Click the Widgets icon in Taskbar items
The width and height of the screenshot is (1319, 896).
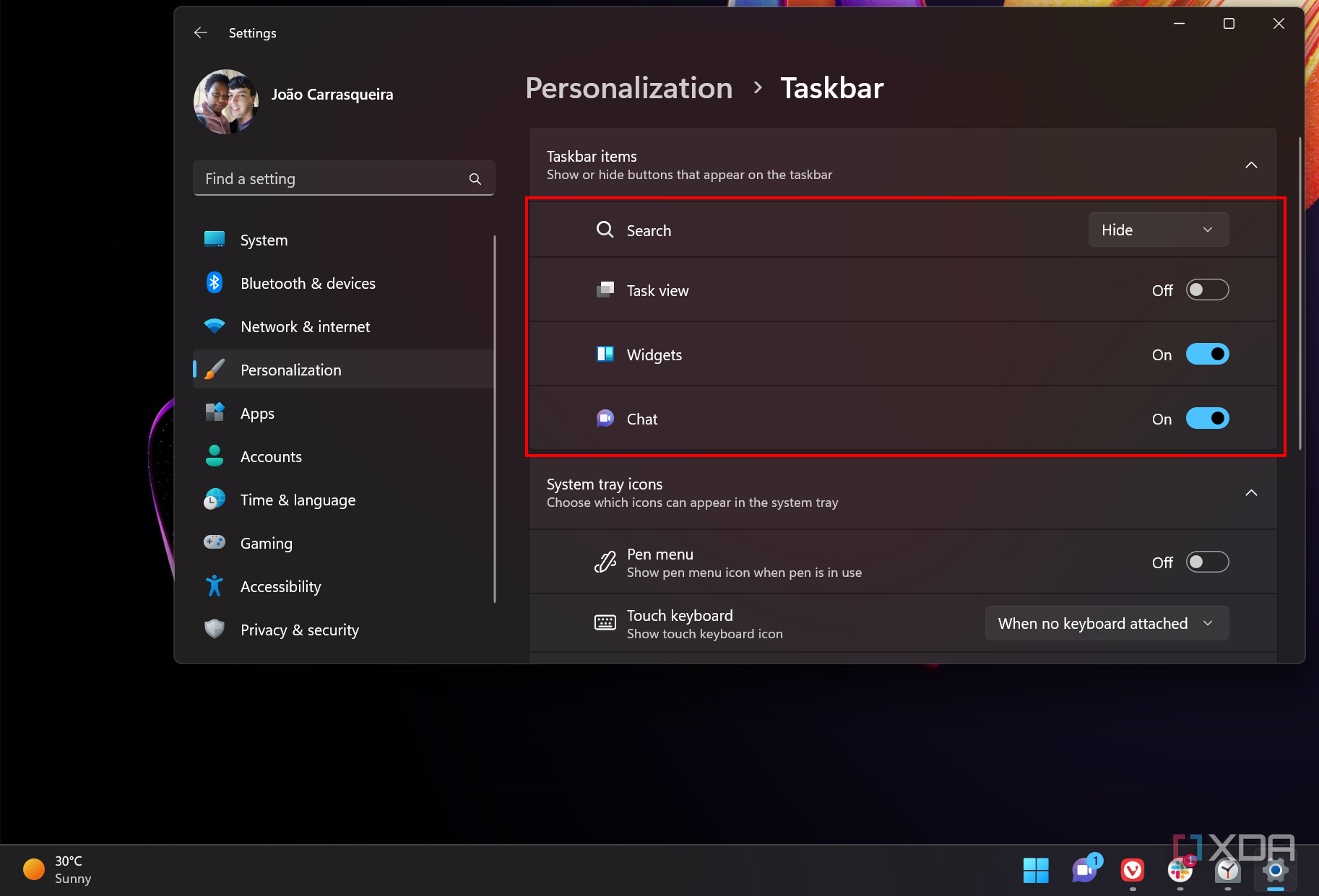(605, 354)
